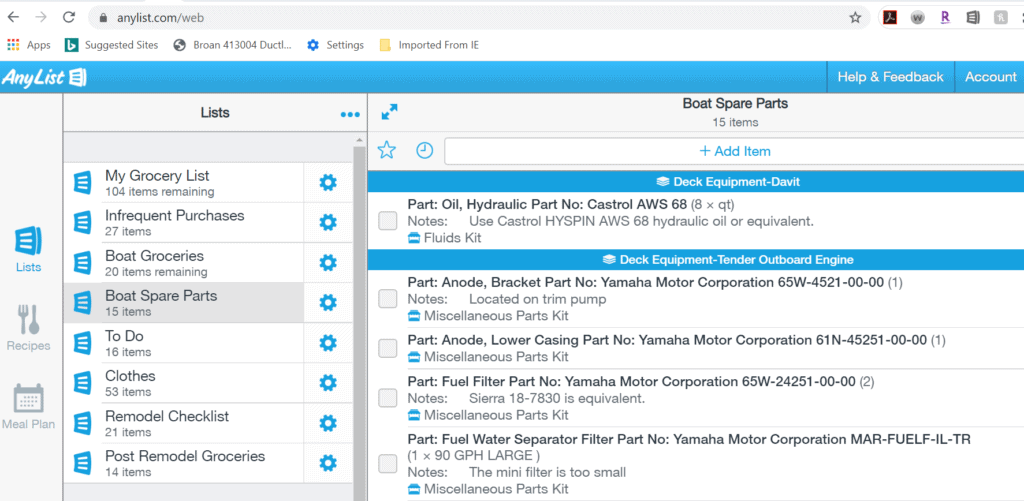Open settings gear for Infrequent Purchases
The width and height of the screenshot is (1024, 501).
(328, 223)
